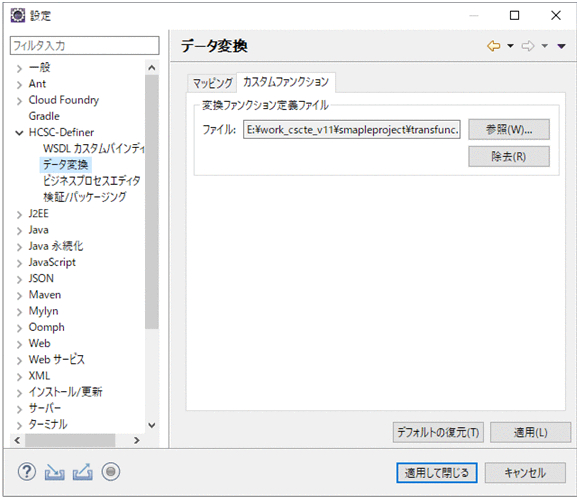Select Gradle in the tree
Viewport: 580px width, 500px height.
(x=44, y=116)
